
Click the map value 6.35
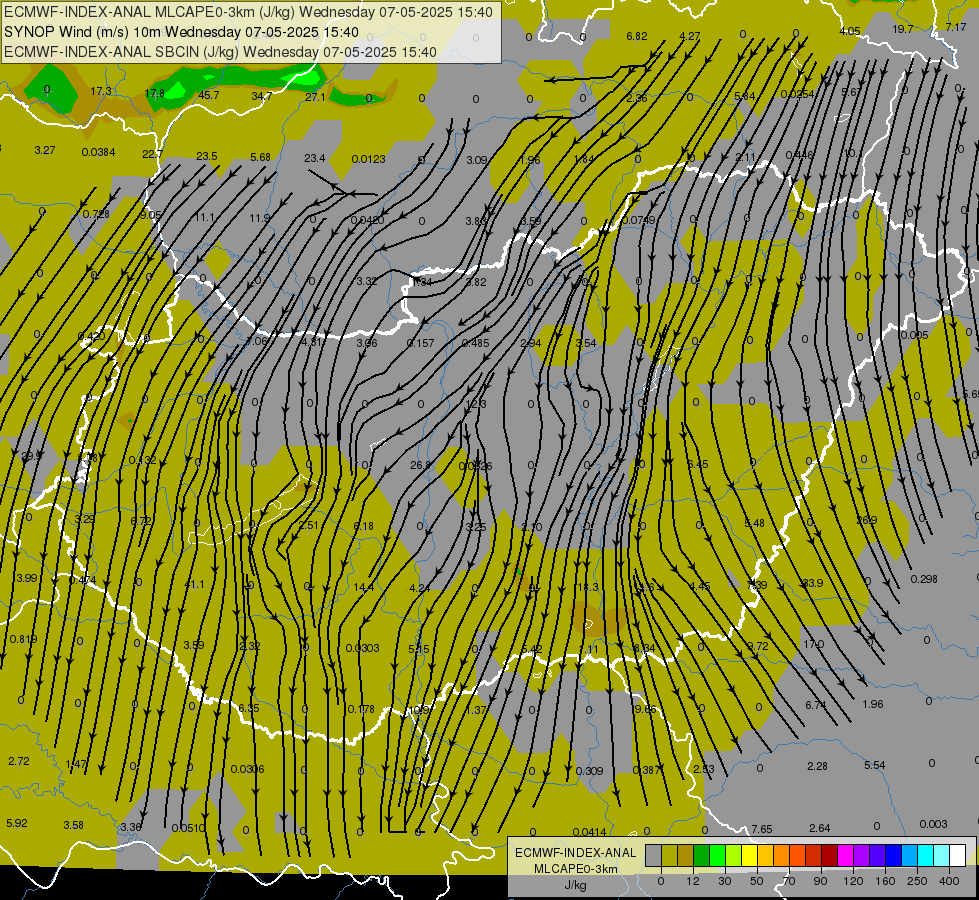248,708
